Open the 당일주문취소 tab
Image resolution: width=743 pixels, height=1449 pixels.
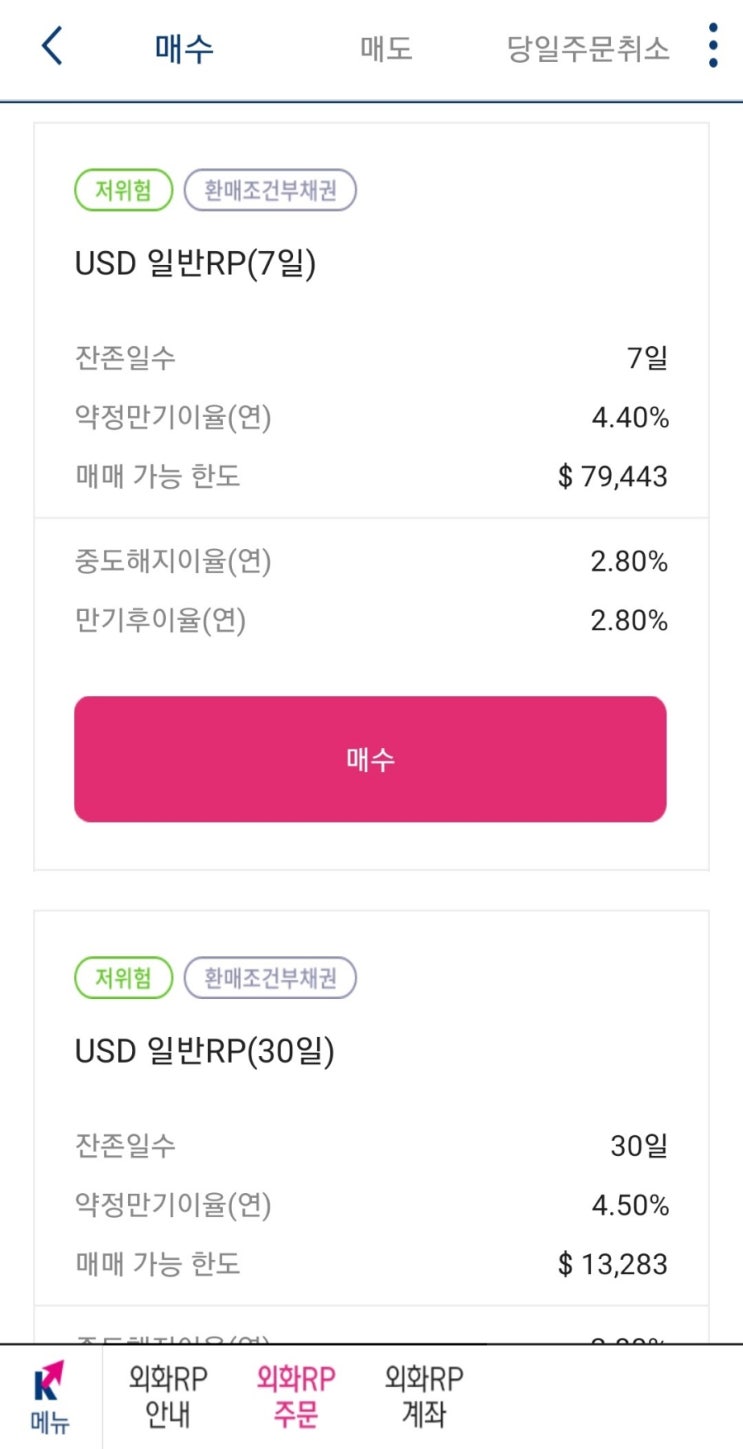point(588,48)
